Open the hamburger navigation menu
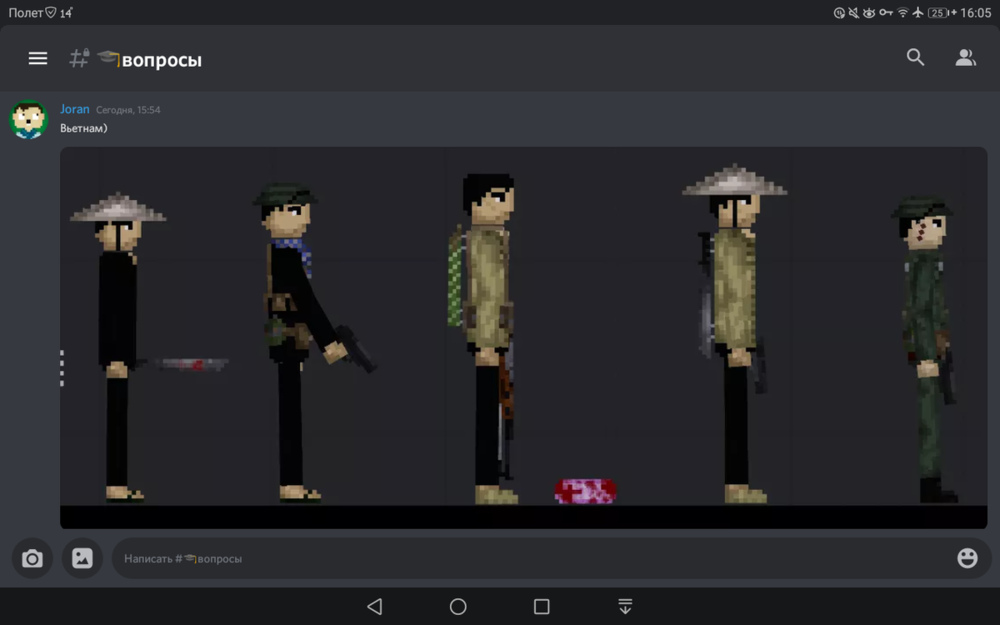1000x625 pixels. pos(38,59)
